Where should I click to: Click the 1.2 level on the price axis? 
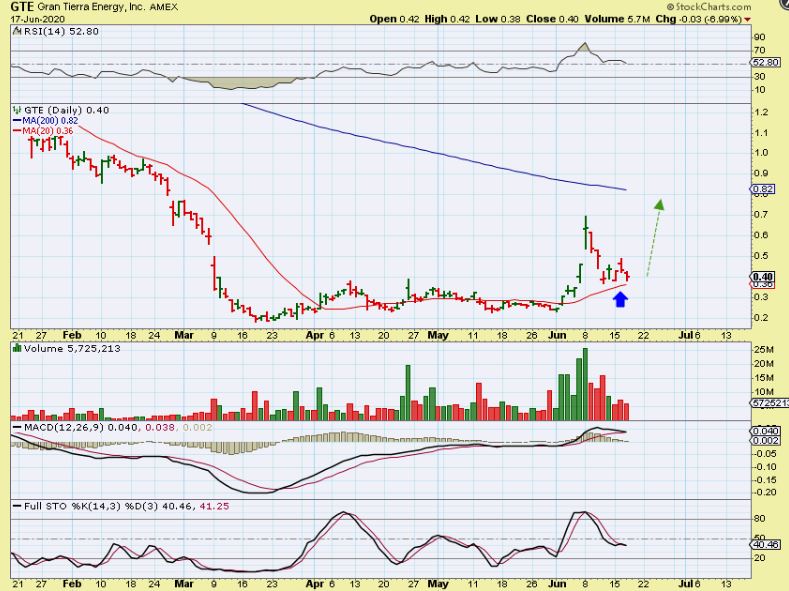click(762, 112)
